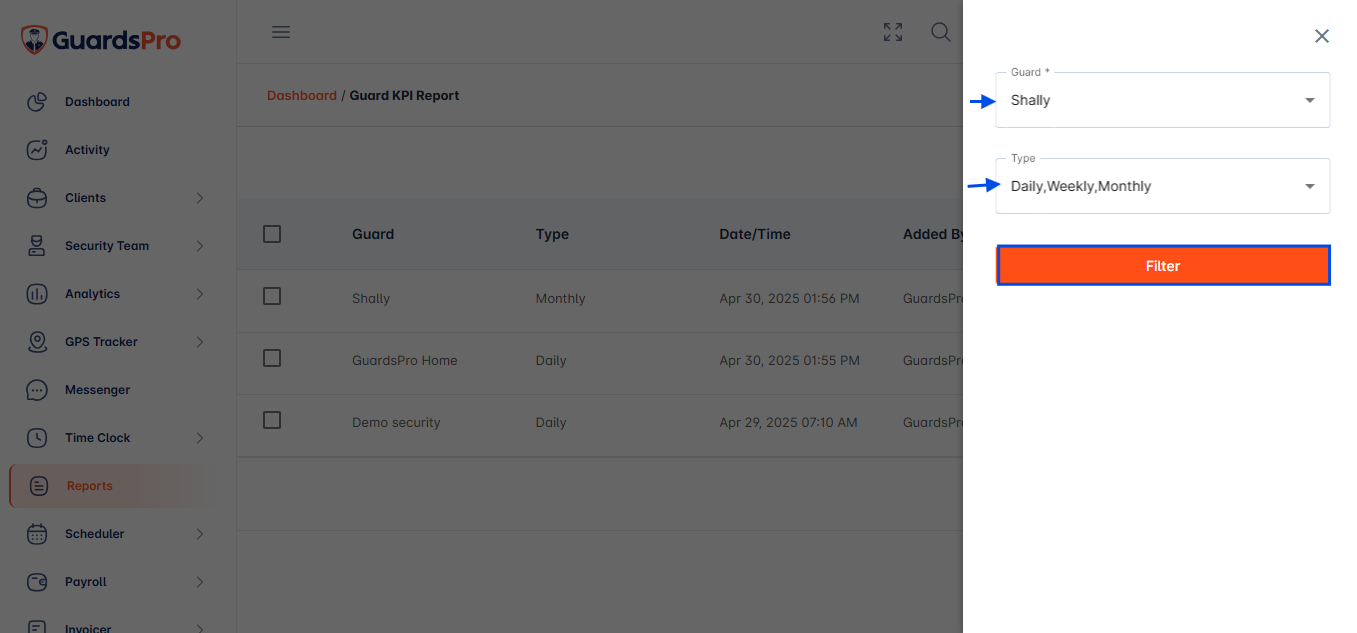Click Demo security guard name cell
This screenshot has width=1357, height=633.
click(396, 423)
